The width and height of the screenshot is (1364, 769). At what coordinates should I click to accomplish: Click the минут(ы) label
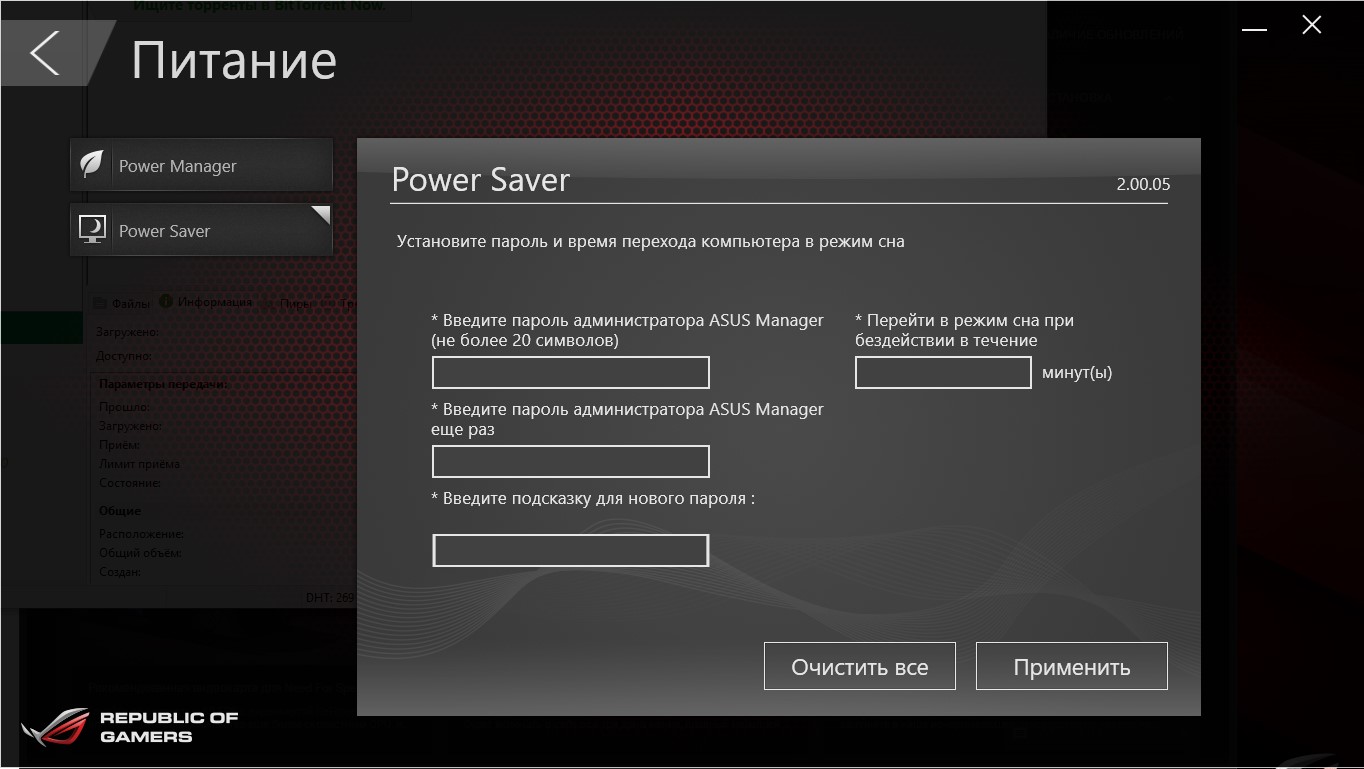point(1077,372)
